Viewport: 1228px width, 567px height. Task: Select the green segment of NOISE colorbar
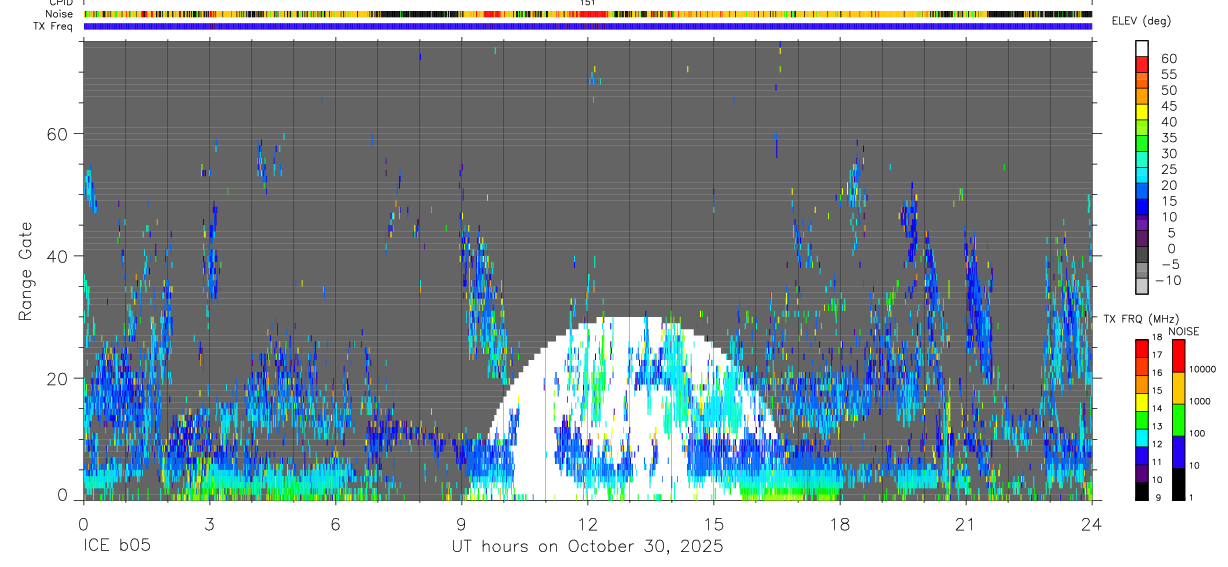(1179, 420)
